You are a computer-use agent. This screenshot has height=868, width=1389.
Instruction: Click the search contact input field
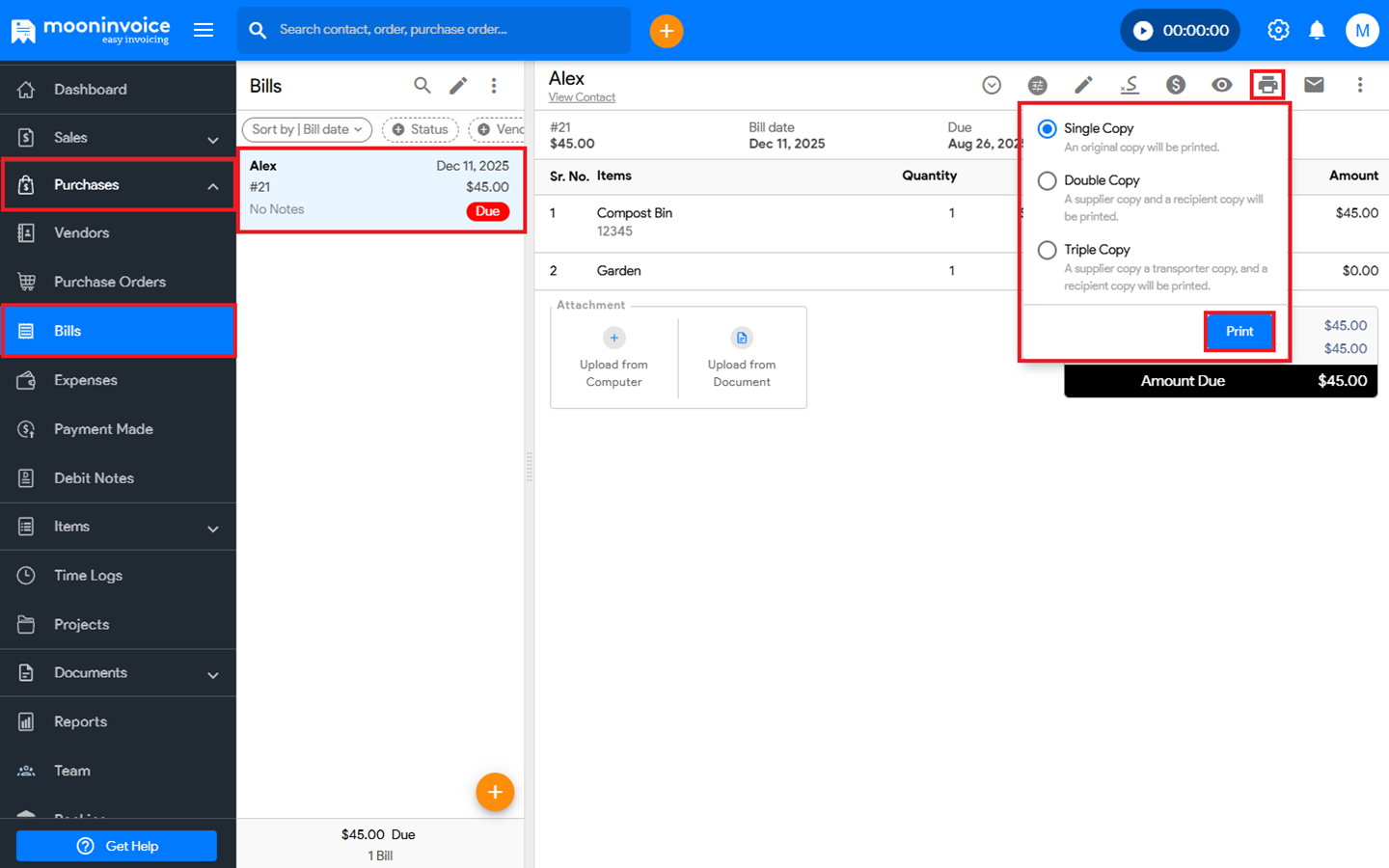point(444,30)
